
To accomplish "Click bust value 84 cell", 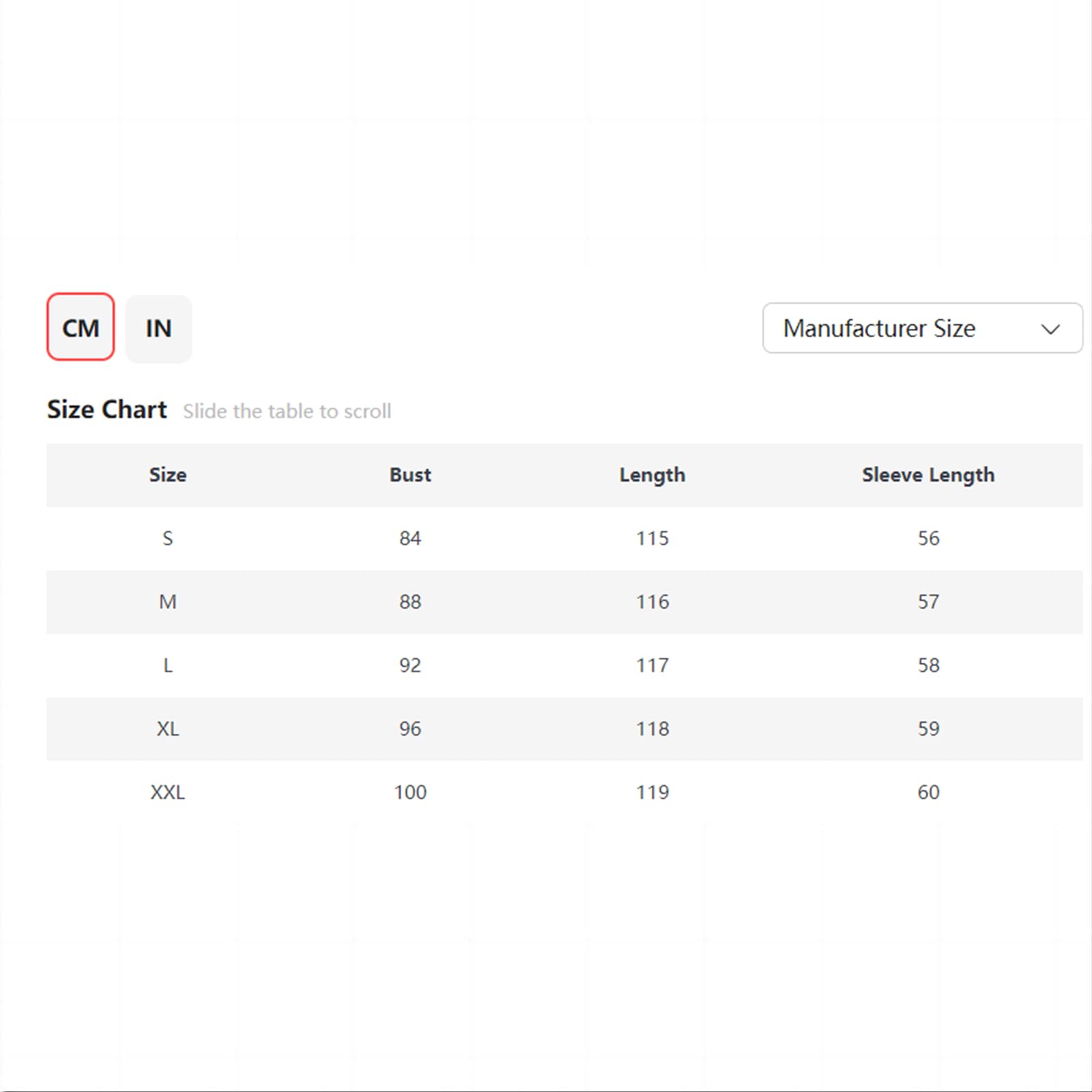I will coord(410,538).
